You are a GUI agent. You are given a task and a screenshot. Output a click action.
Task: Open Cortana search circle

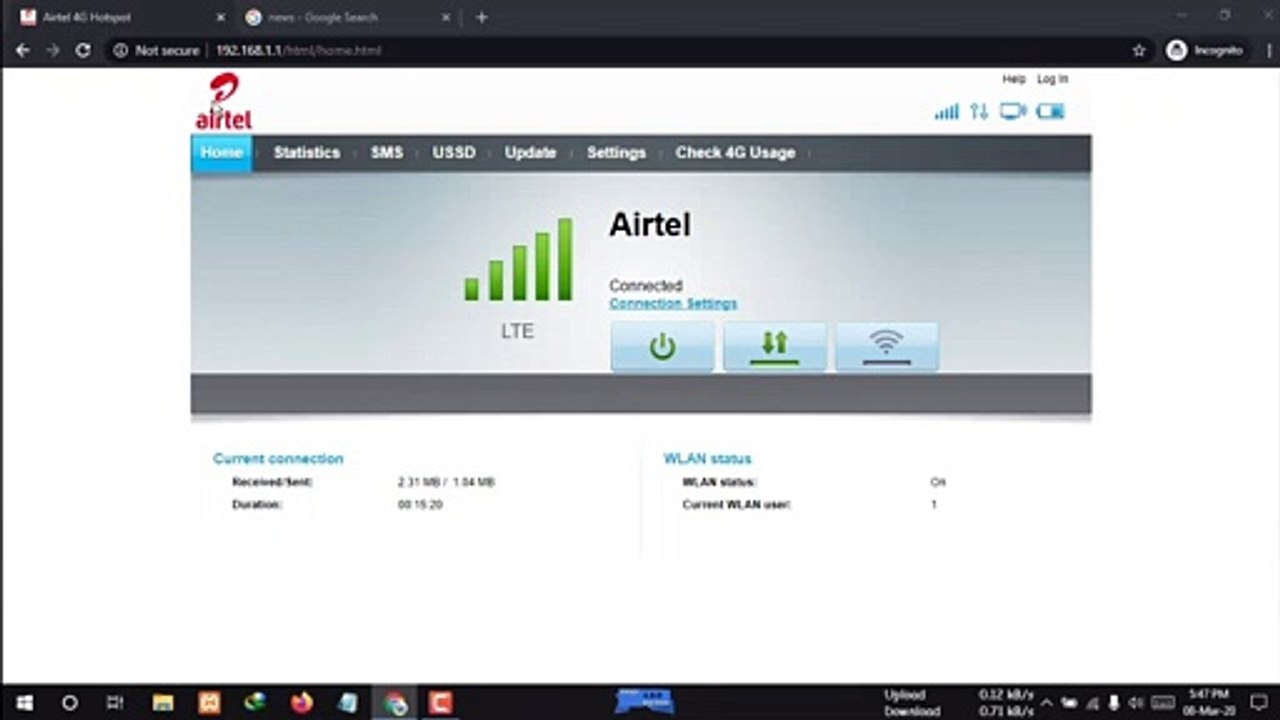(69, 703)
